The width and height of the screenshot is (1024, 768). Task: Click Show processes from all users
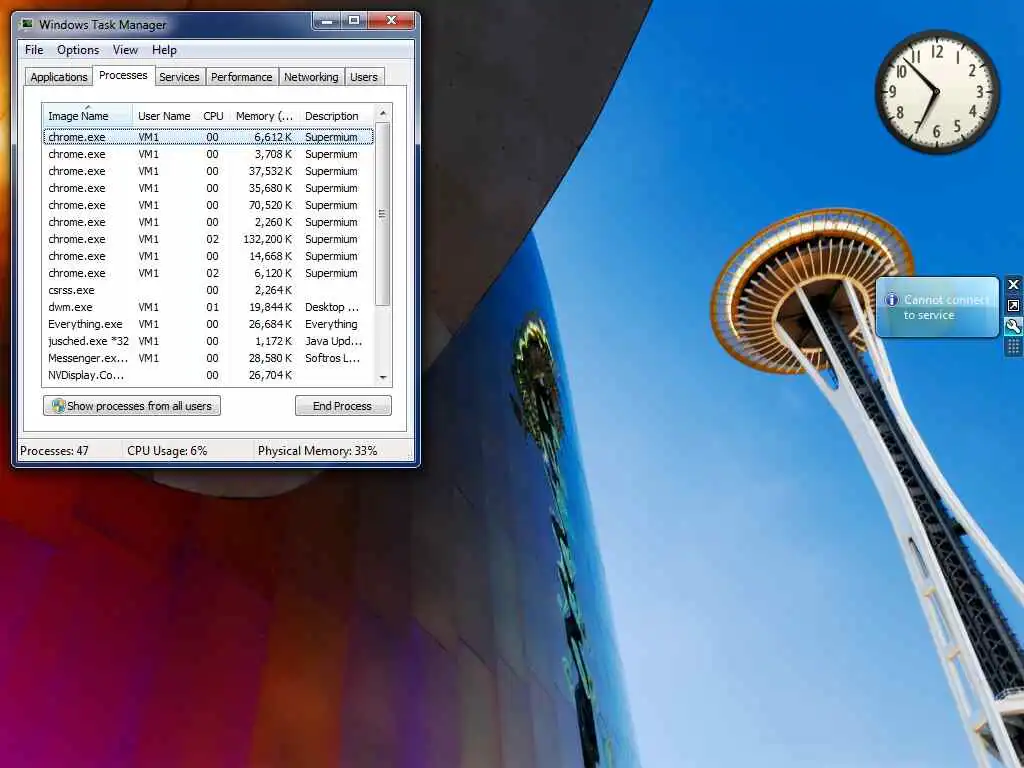[132, 406]
